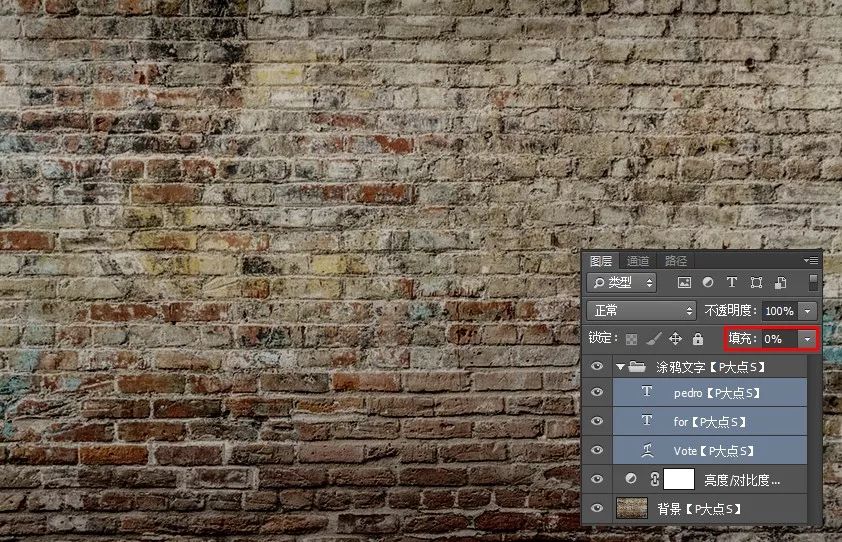The width and height of the screenshot is (842, 542).
Task: Filter layers by adjustment layer icon
Action: (x=708, y=283)
